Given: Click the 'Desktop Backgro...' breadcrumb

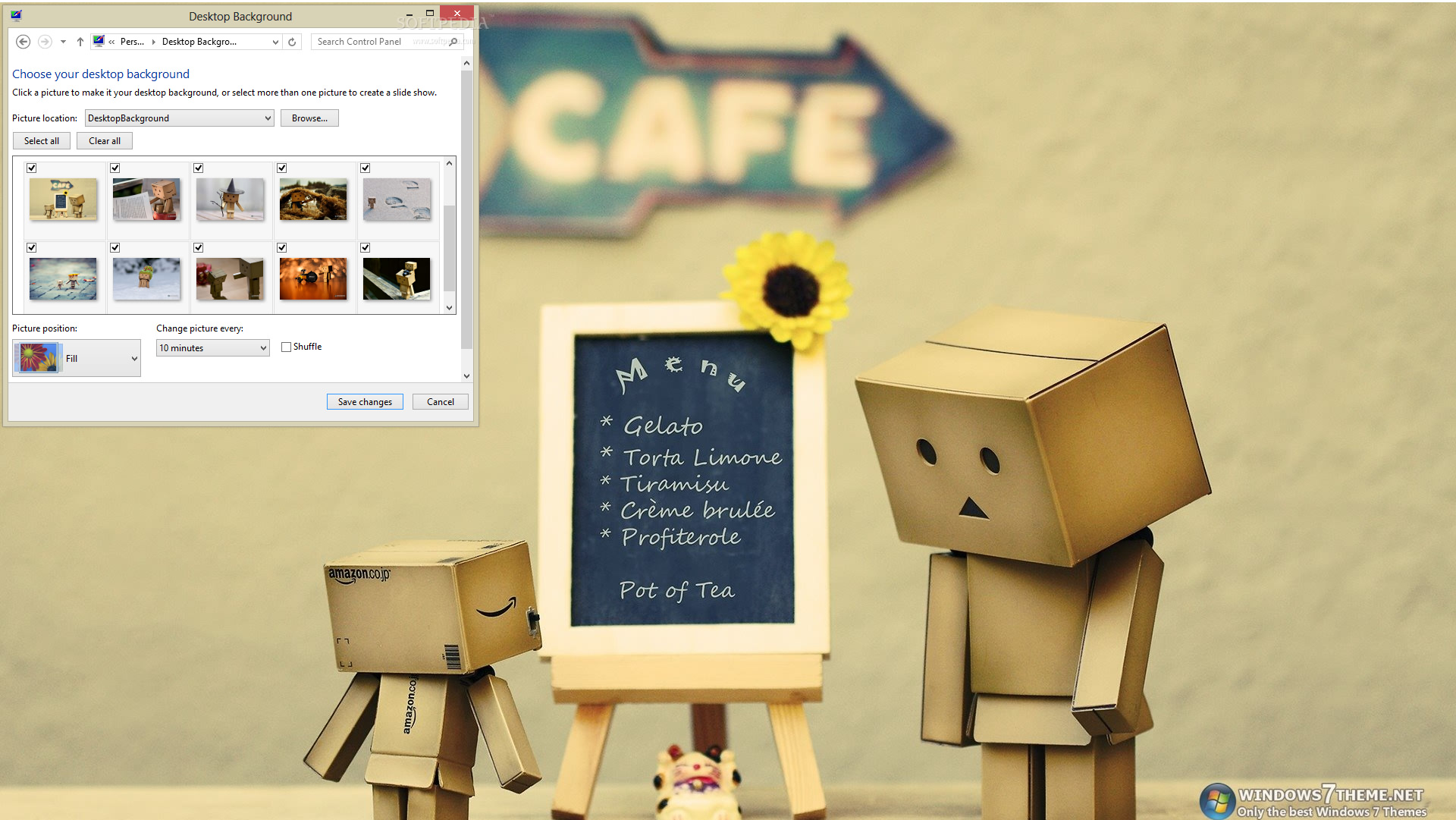Looking at the screenshot, I should (x=199, y=42).
